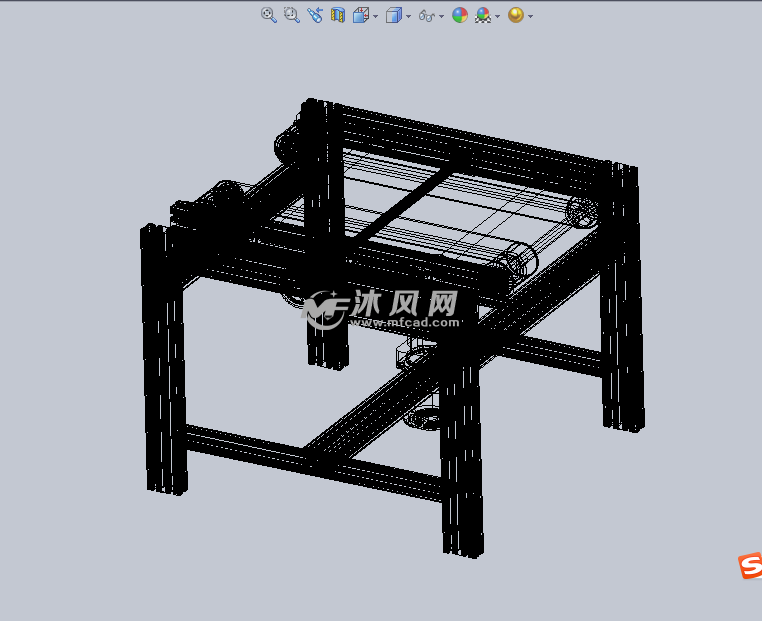Expand the Display Style dropdown arrow
The width and height of the screenshot is (762, 621).
(409, 16)
